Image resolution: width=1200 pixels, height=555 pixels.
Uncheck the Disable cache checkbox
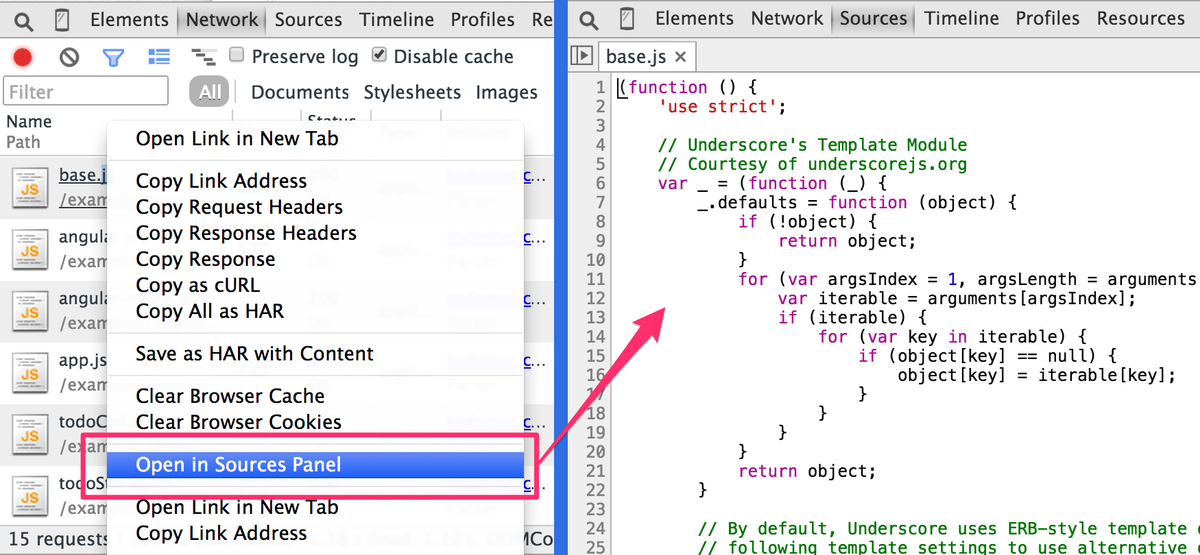coord(379,55)
